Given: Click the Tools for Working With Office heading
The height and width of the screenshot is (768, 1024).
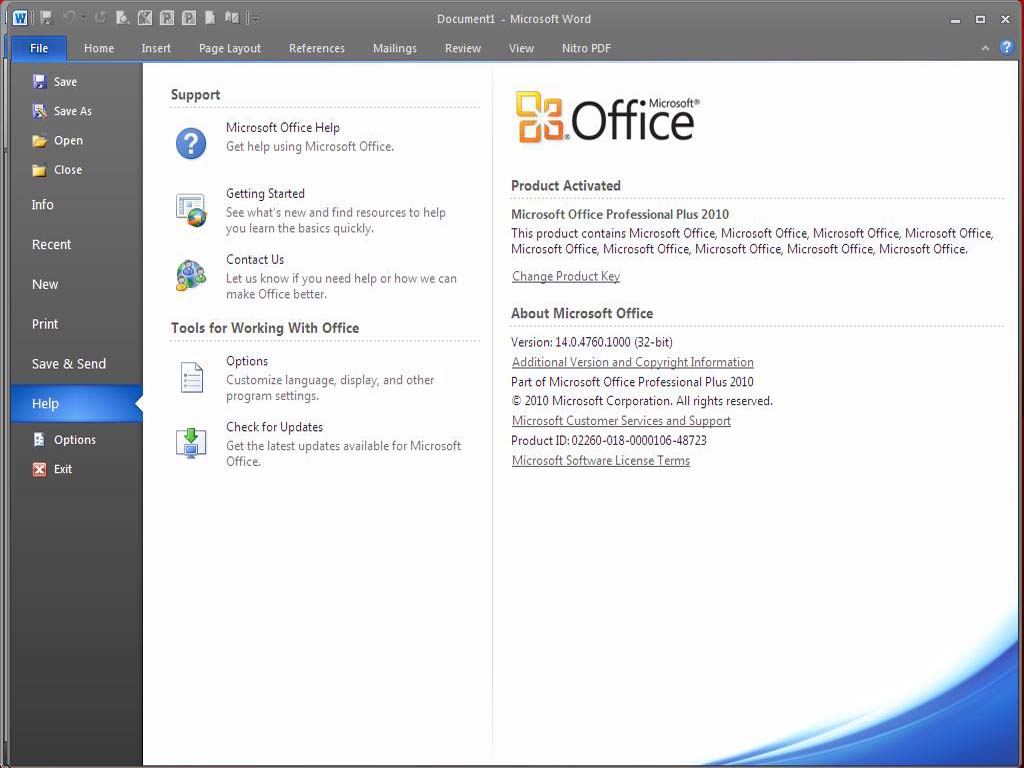Looking at the screenshot, I should pos(265,328).
